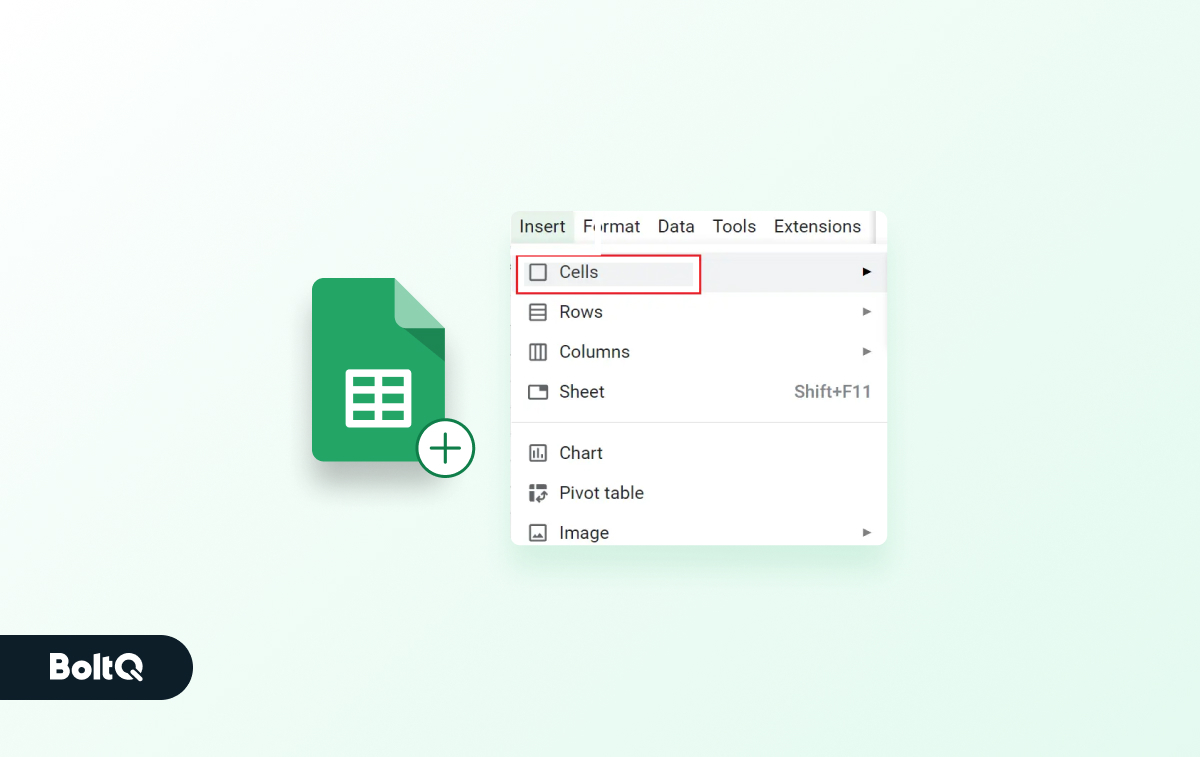Viewport: 1200px width, 757px height.
Task: Open the Tools menu
Action: click(x=734, y=227)
